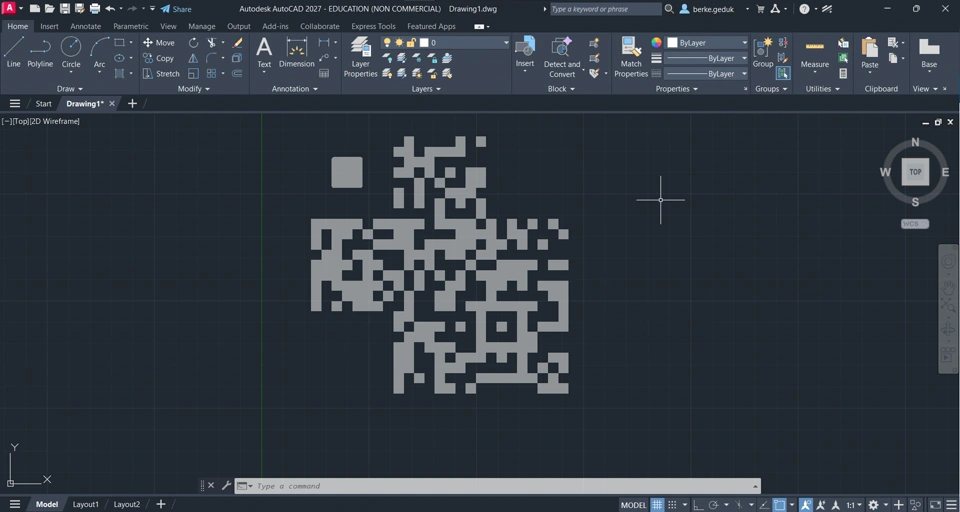Select the Line tool
The image size is (960, 512).
tap(13, 52)
